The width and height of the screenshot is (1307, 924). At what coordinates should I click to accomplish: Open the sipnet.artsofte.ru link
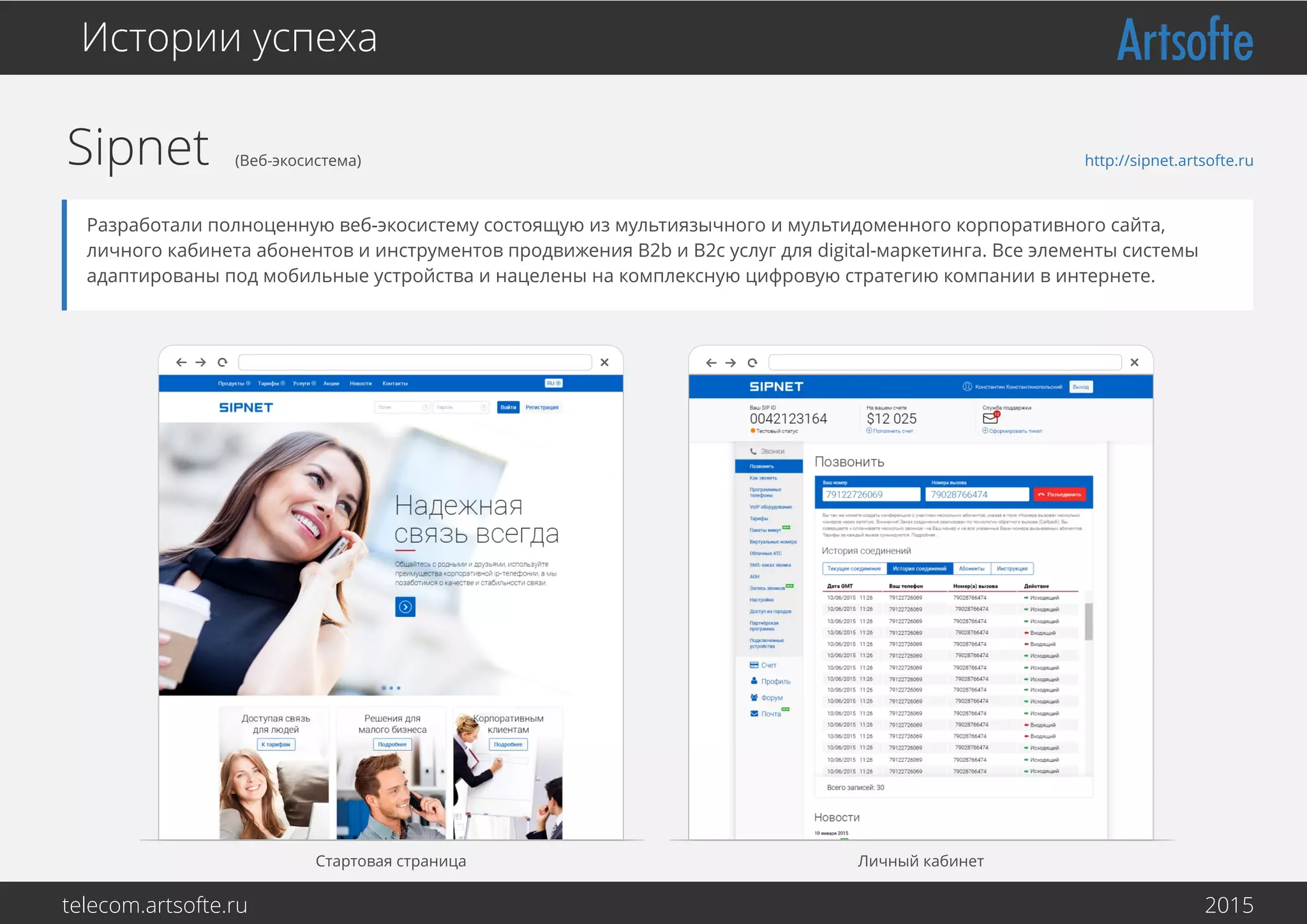(1169, 160)
